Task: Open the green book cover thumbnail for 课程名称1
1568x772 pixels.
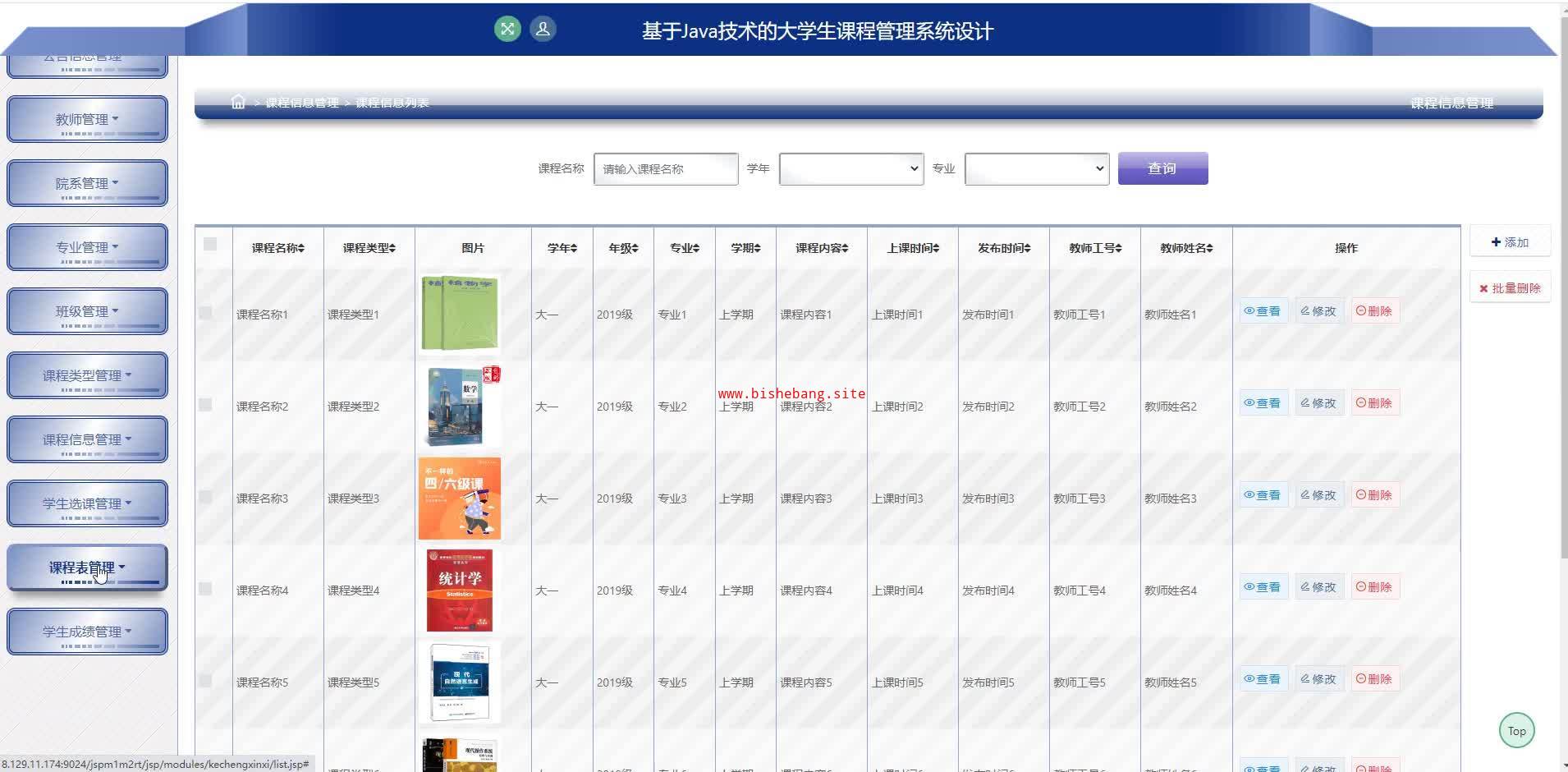Action: tap(460, 313)
